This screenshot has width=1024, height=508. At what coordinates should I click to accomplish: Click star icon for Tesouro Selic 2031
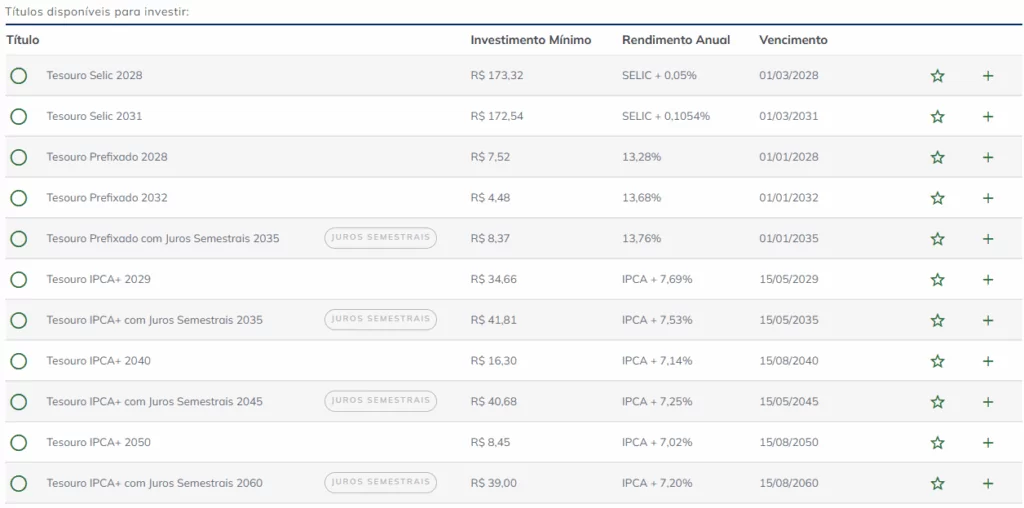(937, 116)
